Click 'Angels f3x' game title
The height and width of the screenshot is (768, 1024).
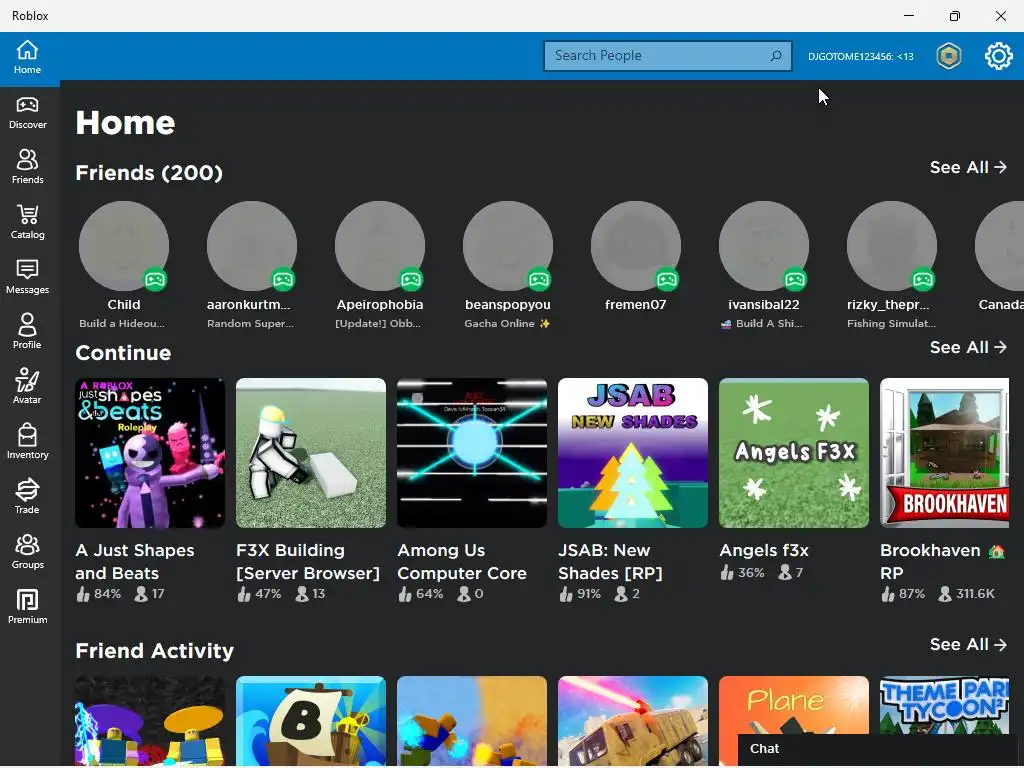(x=764, y=551)
